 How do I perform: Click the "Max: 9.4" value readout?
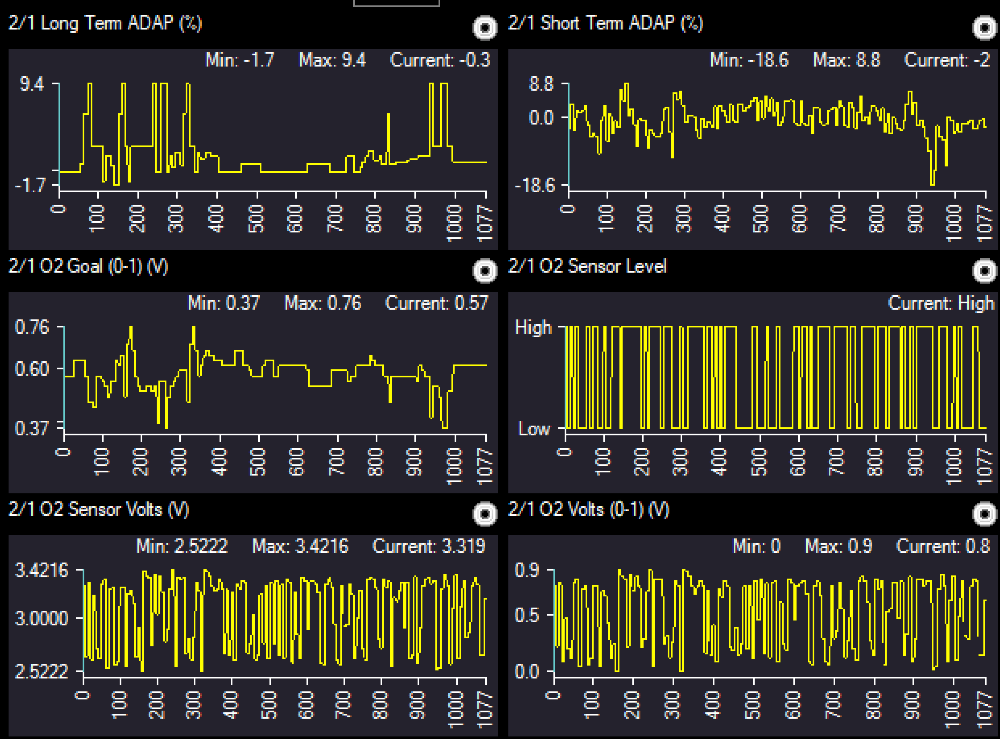click(332, 60)
